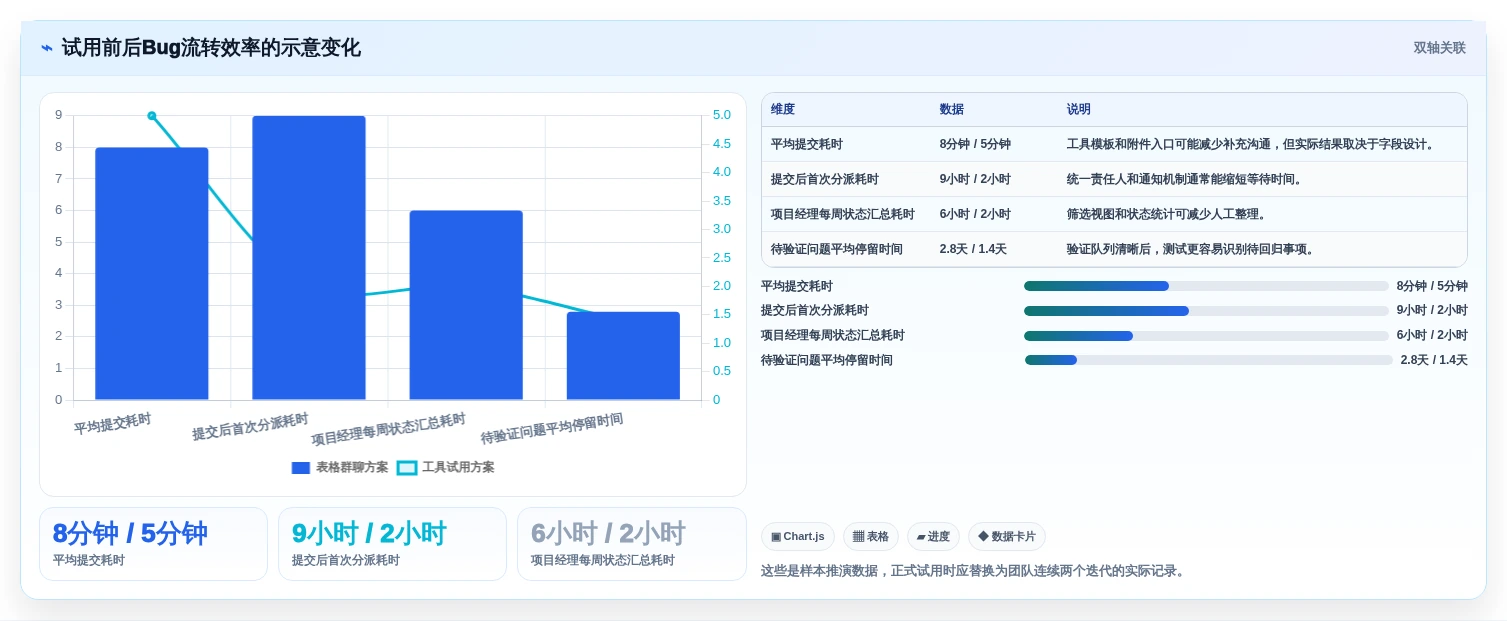This screenshot has height=621, width=1507.
Task: Click the 说明 table column header
Action: 1079,109
